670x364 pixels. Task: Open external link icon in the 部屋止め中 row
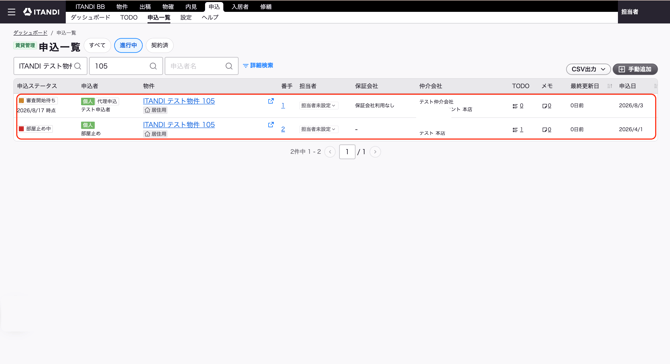click(270, 125)
